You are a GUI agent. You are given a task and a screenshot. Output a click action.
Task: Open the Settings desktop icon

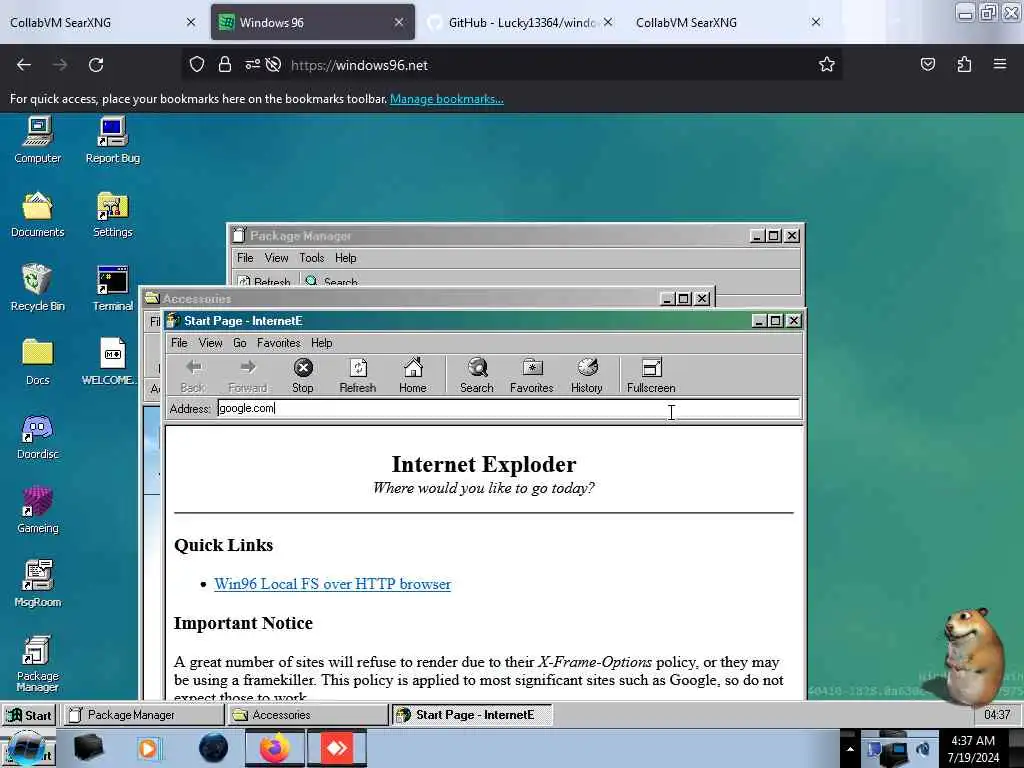[112, 214]
